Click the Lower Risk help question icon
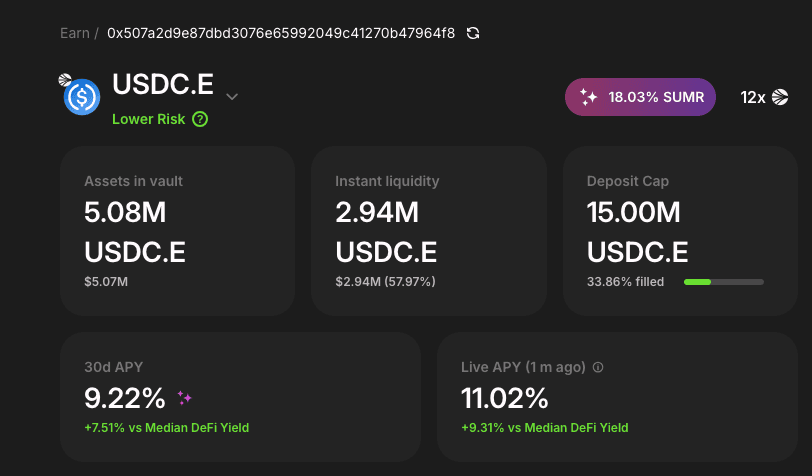This screenshot has width=812, height=476. click(200, 119)
